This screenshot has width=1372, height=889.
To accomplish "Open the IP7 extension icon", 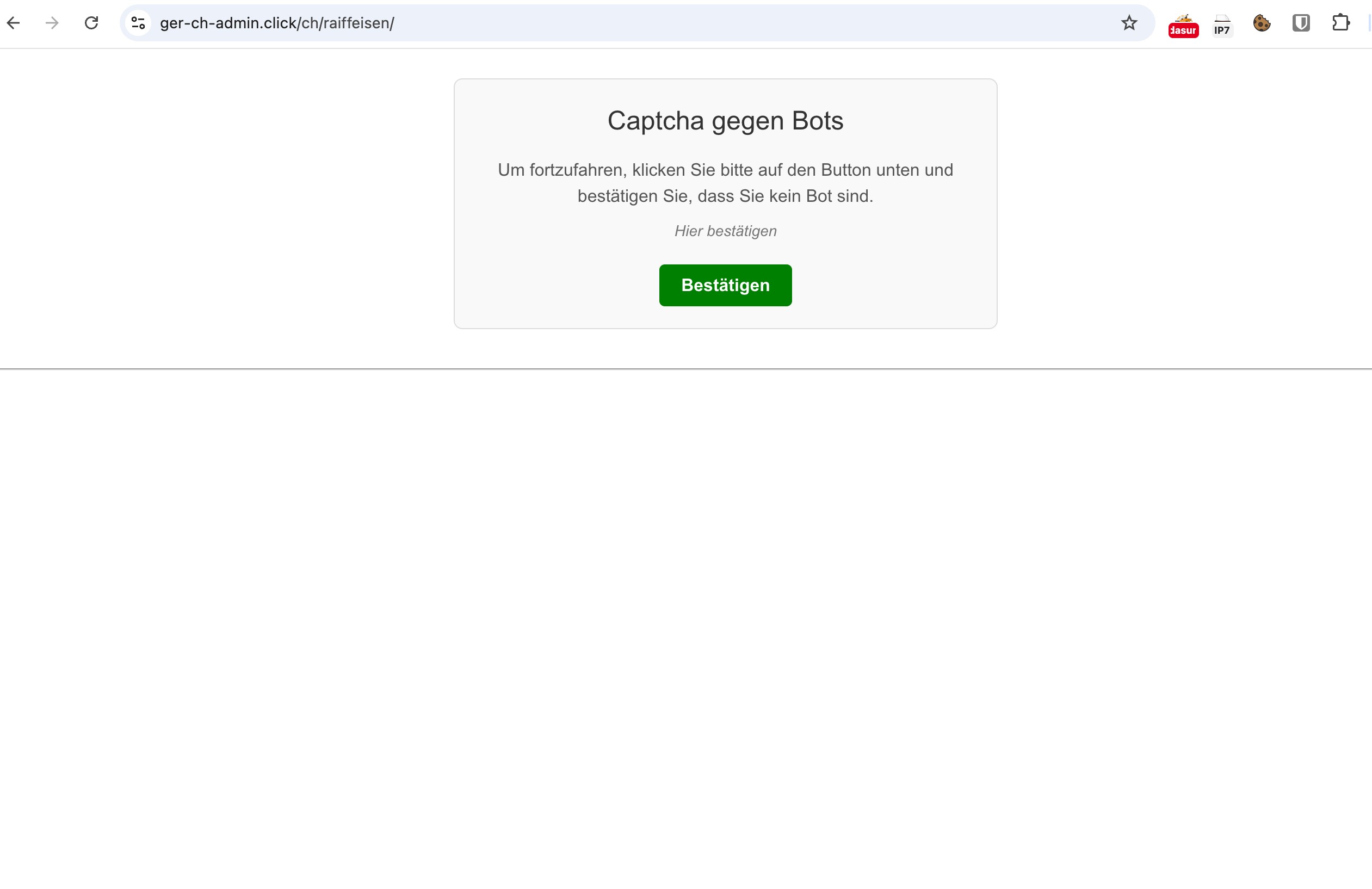I will point(1222,26).
